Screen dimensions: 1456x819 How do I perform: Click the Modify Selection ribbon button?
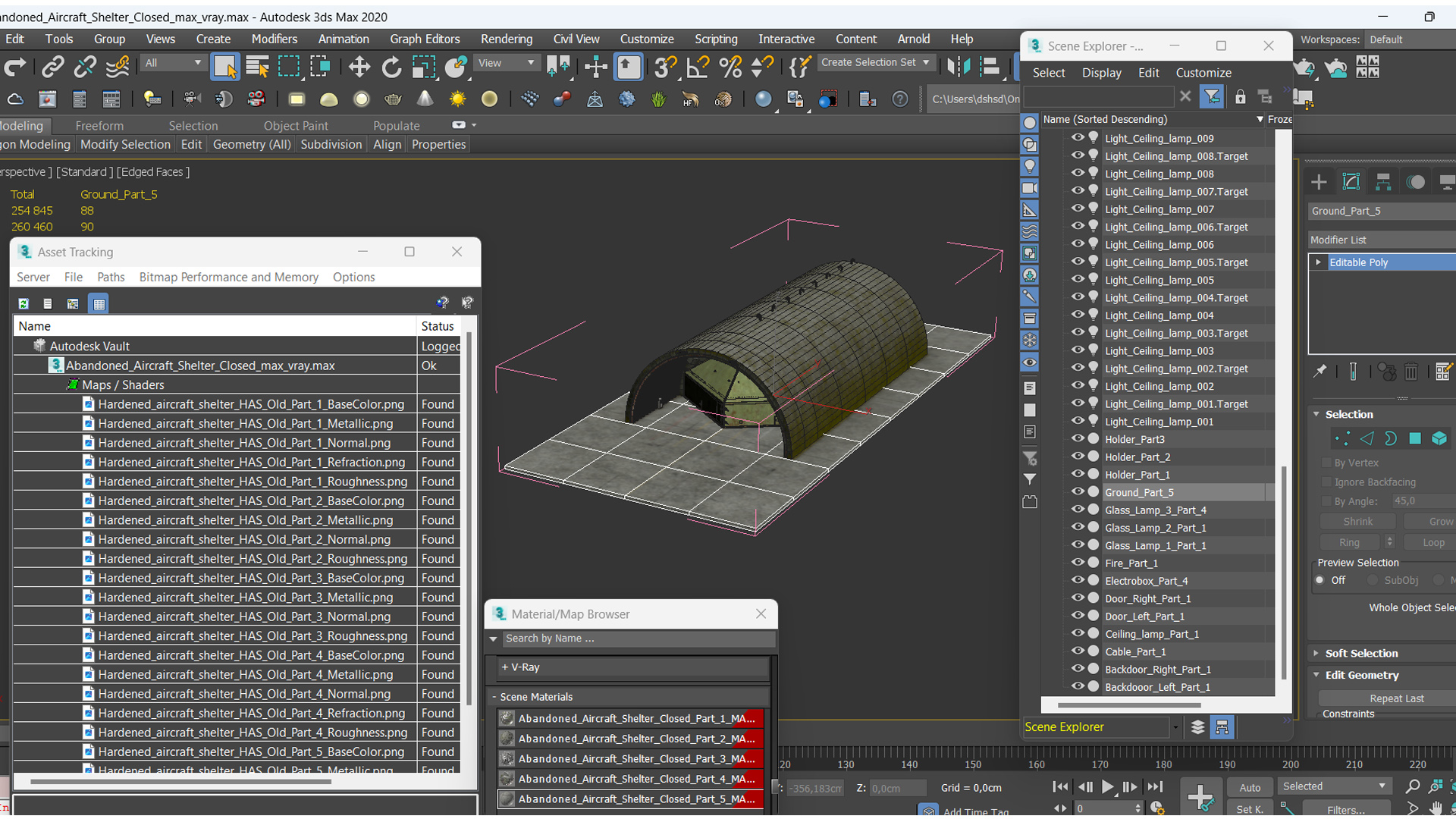click(x=125, y=144)
